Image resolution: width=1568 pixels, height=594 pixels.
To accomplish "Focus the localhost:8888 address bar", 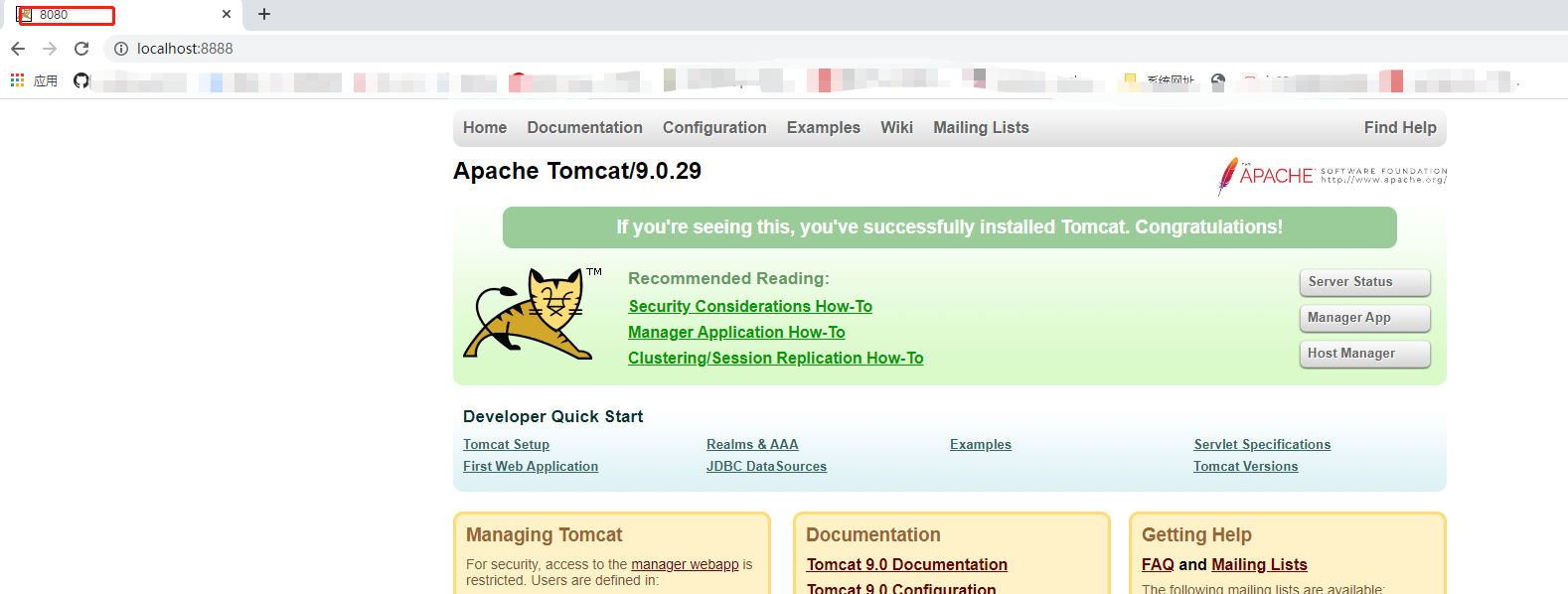I will [x=835, y=49].
